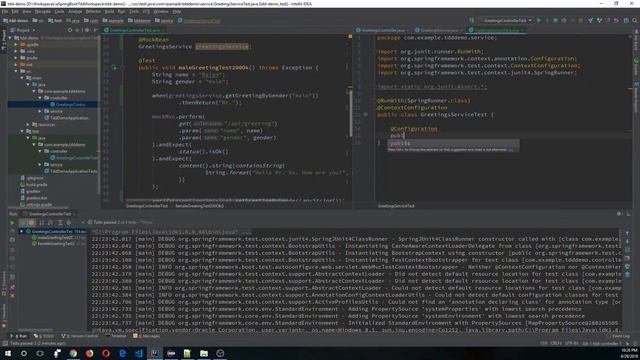Click the Search Everywhere magnifier icon
The height and width of the screenshot is (360, 640).
(635, 20)
